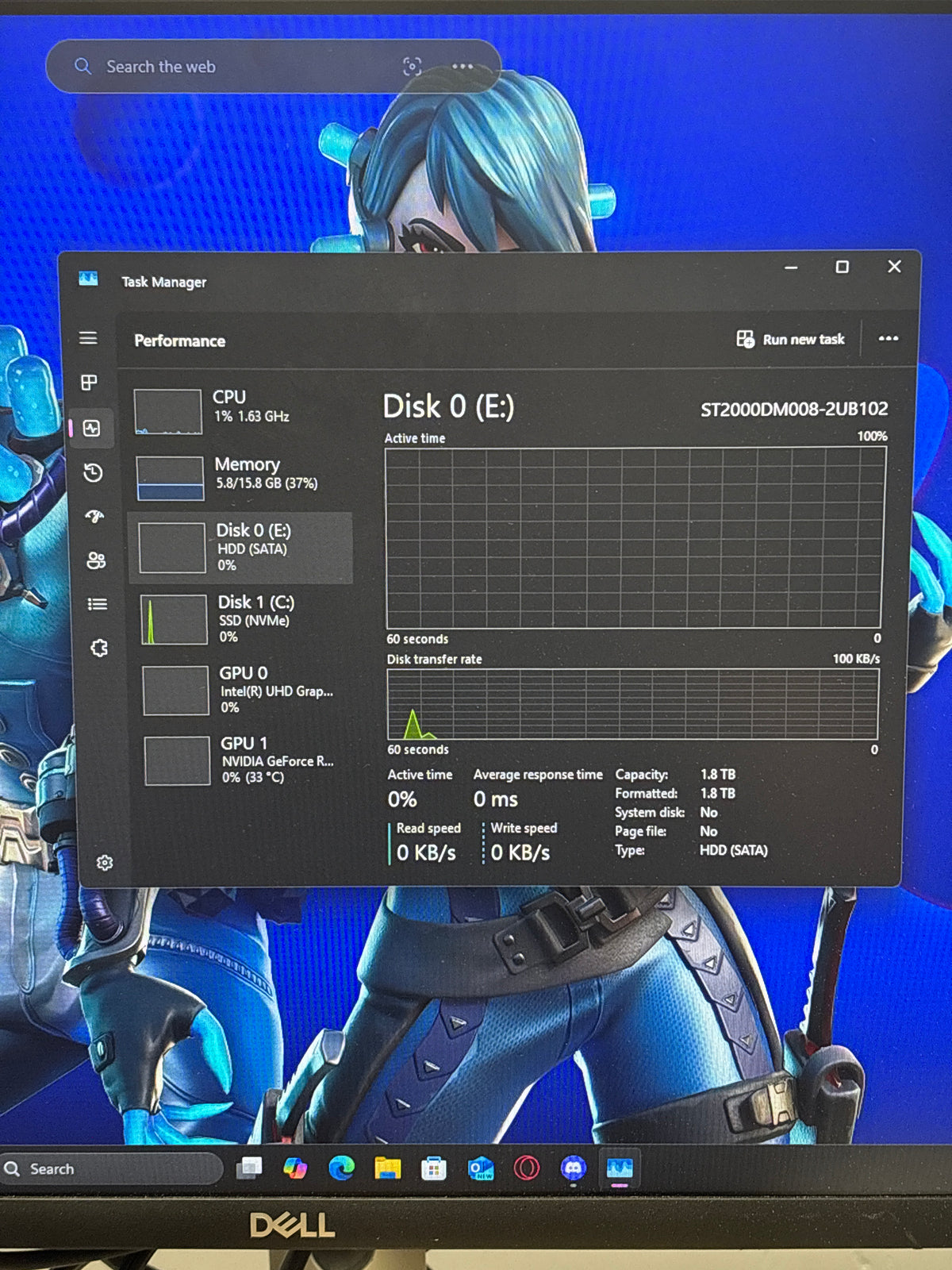Click the Disk transfer rate graph
This screenshot has width=952, height=1270.
tap(633, 704)
